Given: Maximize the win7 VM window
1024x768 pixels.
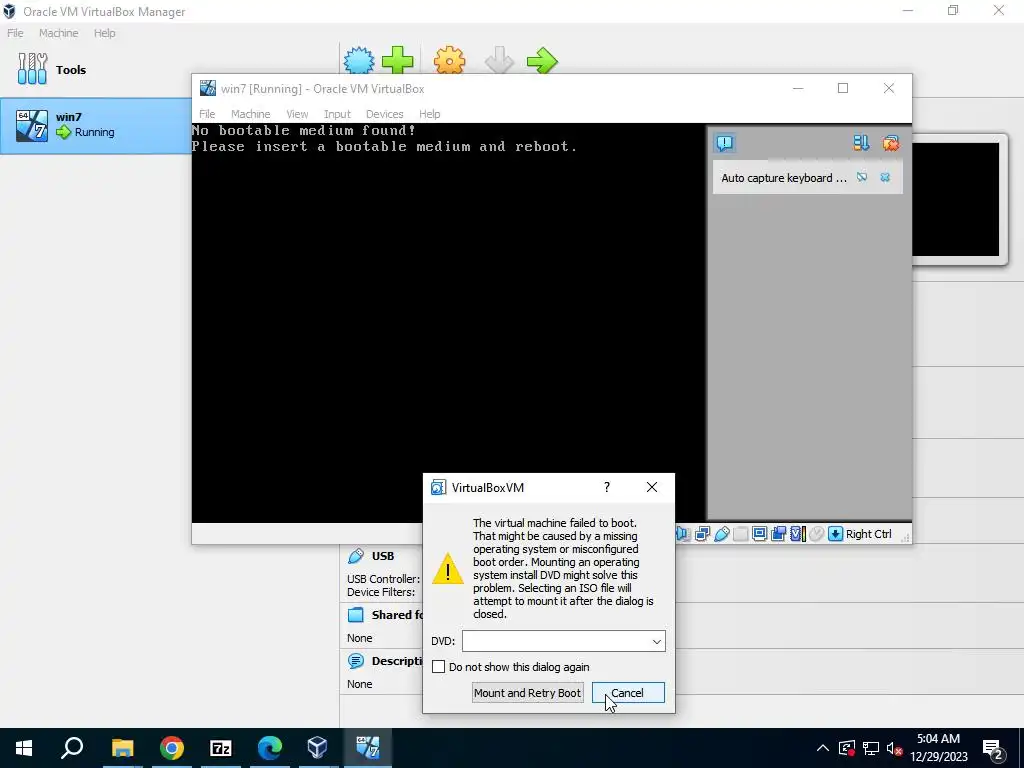Looking at the screenshot, I should click(843, 88).
